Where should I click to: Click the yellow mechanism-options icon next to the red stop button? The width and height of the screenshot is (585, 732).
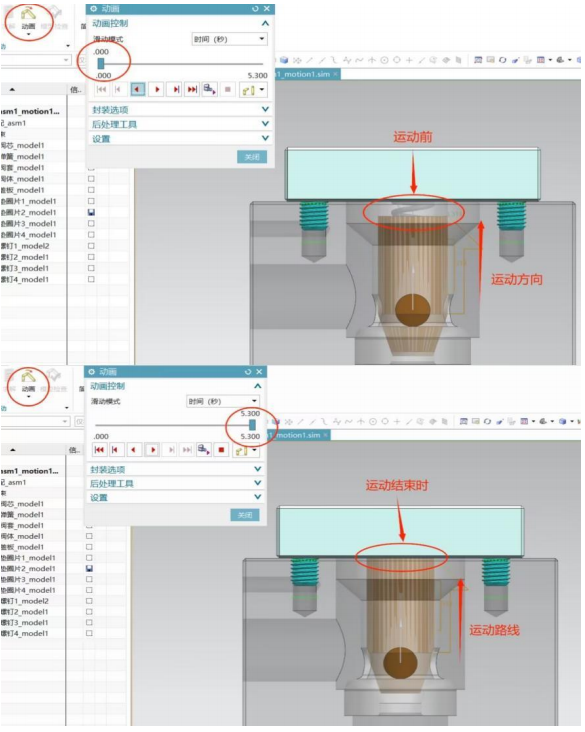pyautogui.click(x=241, y=450)
